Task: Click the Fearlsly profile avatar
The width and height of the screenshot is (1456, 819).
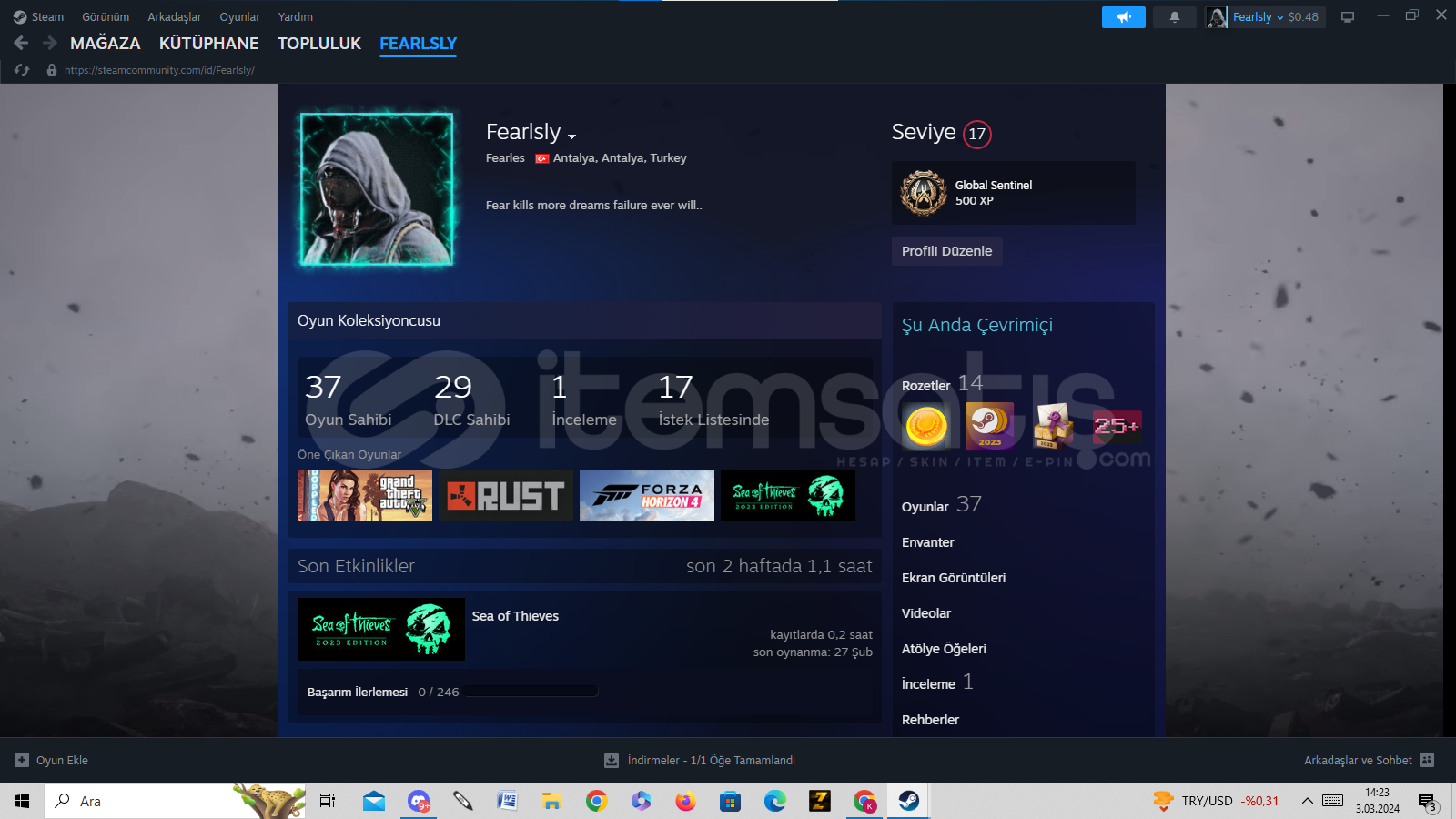Action: click(x=377, y=189)
